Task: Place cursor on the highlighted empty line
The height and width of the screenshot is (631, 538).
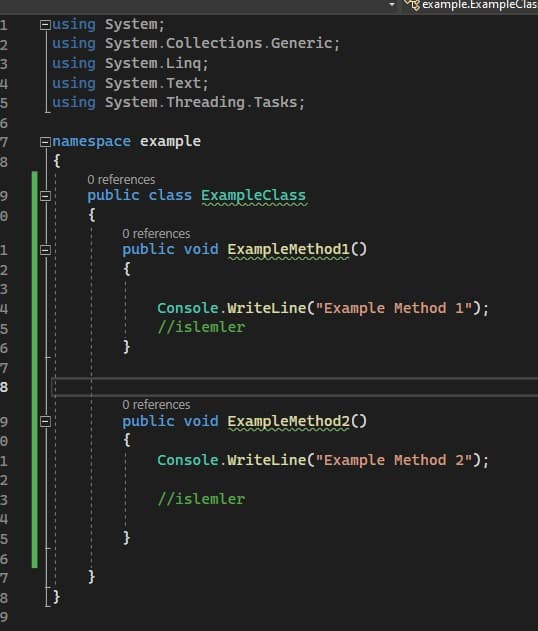Action: pos(295,387)
